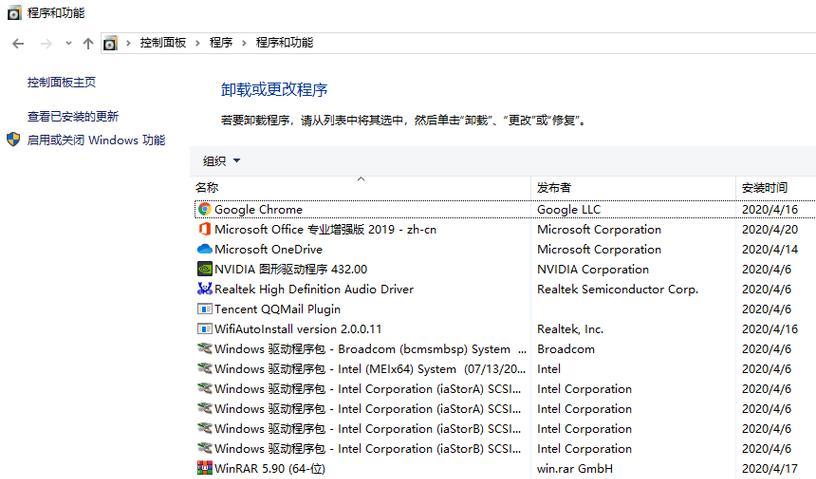The image size is (816, 479).
Task: Open 查看已安装的更新 link
Action: [73, 117]
